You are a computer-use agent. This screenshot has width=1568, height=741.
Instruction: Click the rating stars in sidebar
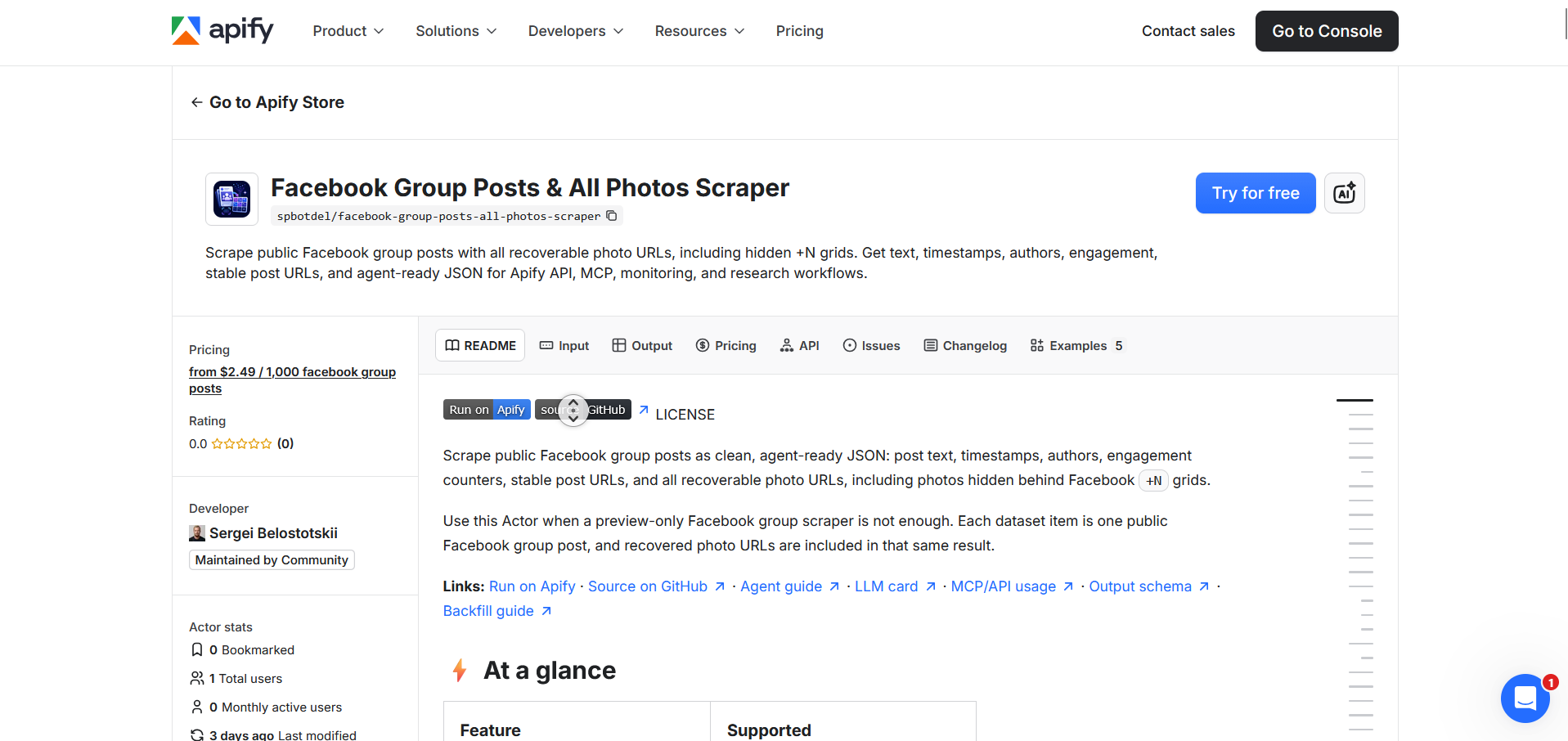coord(241,444)
